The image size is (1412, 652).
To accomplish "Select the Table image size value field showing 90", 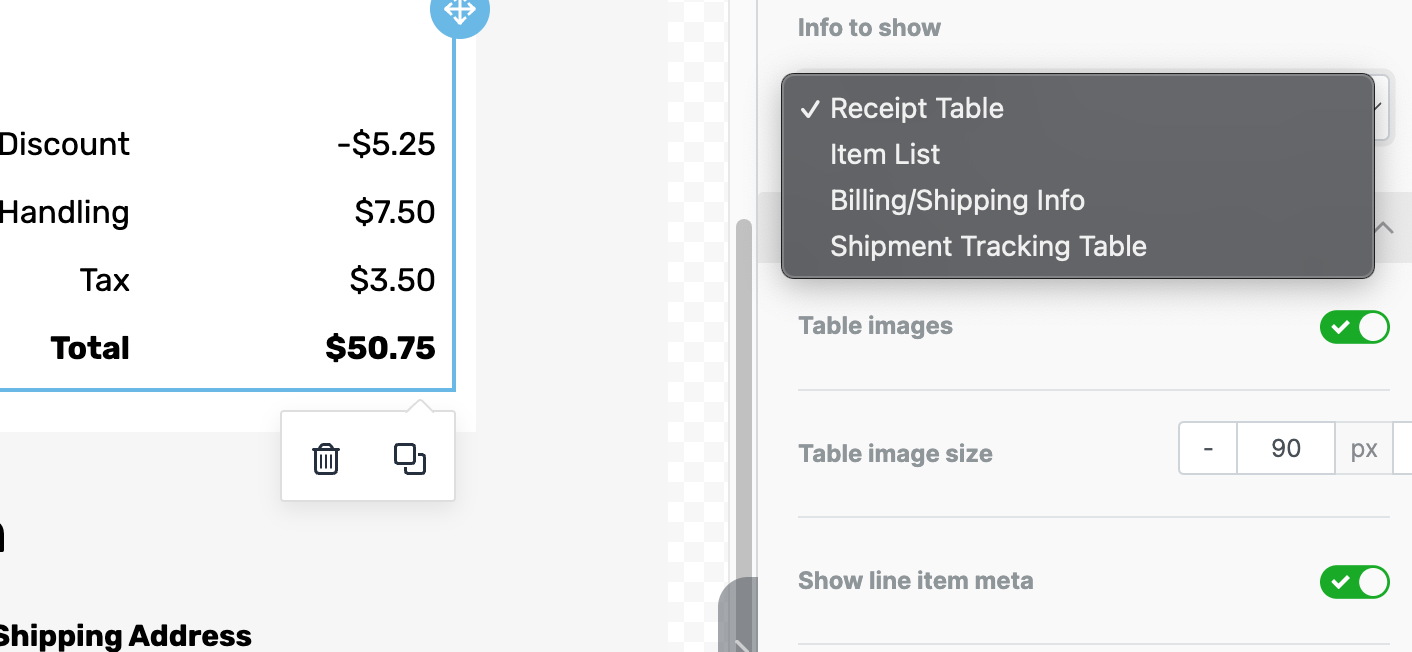I will point(1285,448).
